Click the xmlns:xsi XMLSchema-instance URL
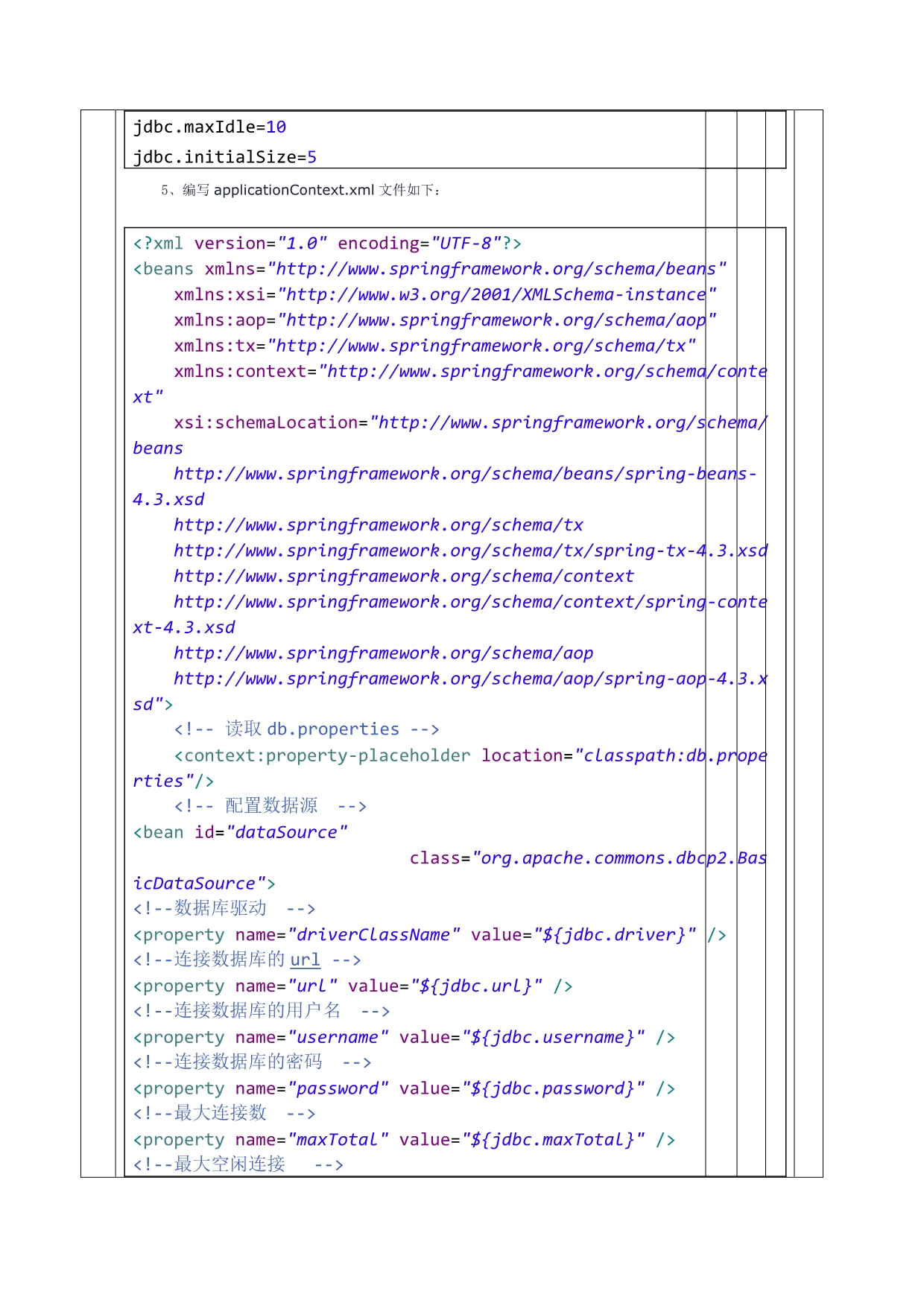924x1306 pixels. 496,295
